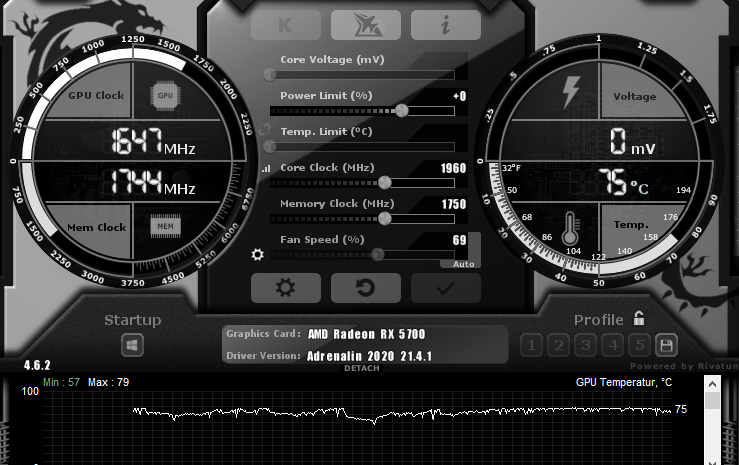Click the Max : 79 graph label
Image resolution: width=739 pixels, height=465 pixels.
click(108, 382)
